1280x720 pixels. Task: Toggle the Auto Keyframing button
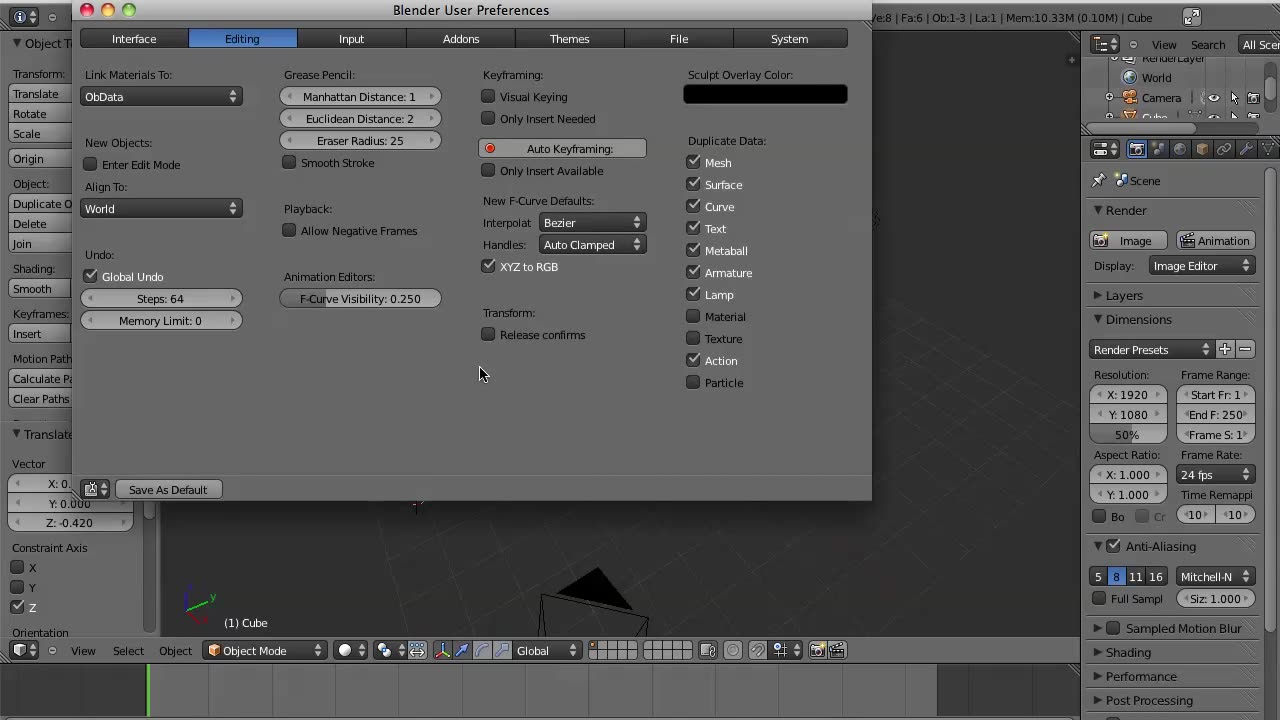pyautogui.click(x=563, y=149)
